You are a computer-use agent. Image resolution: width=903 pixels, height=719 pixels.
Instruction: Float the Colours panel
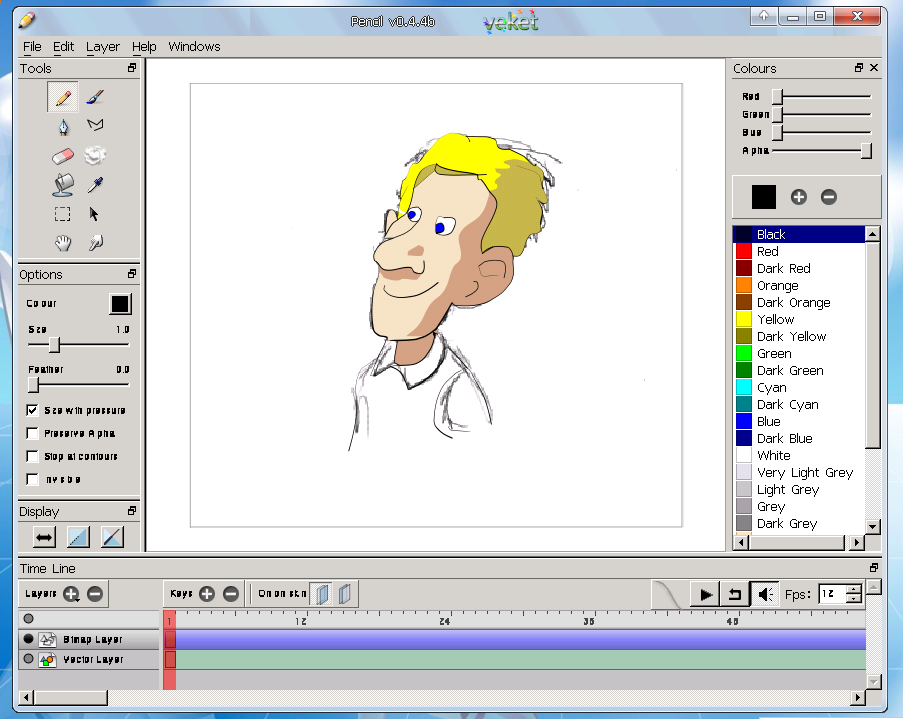click(x=859, y=68)
